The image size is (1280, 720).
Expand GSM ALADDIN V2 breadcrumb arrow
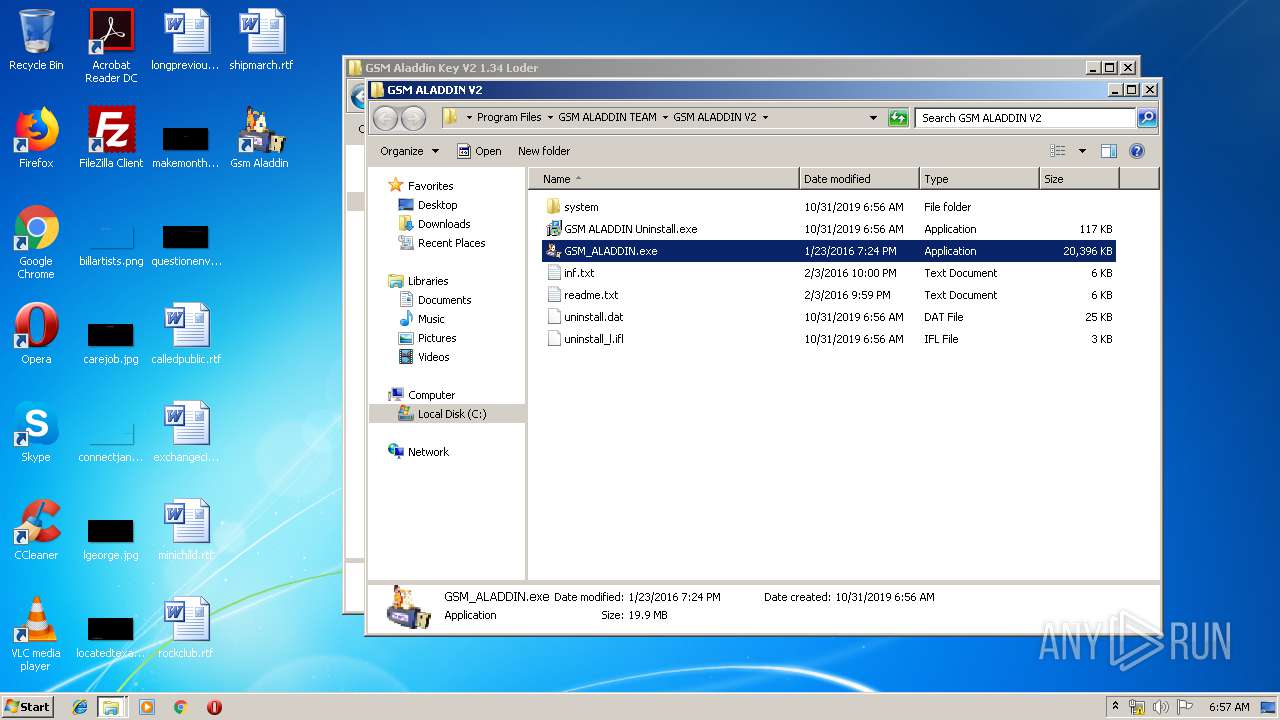point(765,117)
